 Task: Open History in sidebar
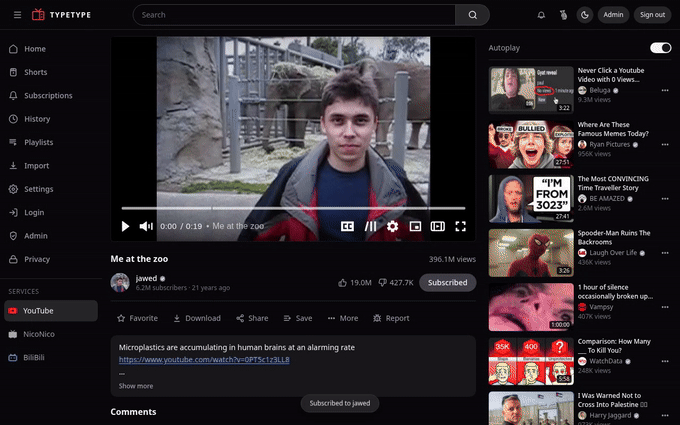click(x=51, y=119)
